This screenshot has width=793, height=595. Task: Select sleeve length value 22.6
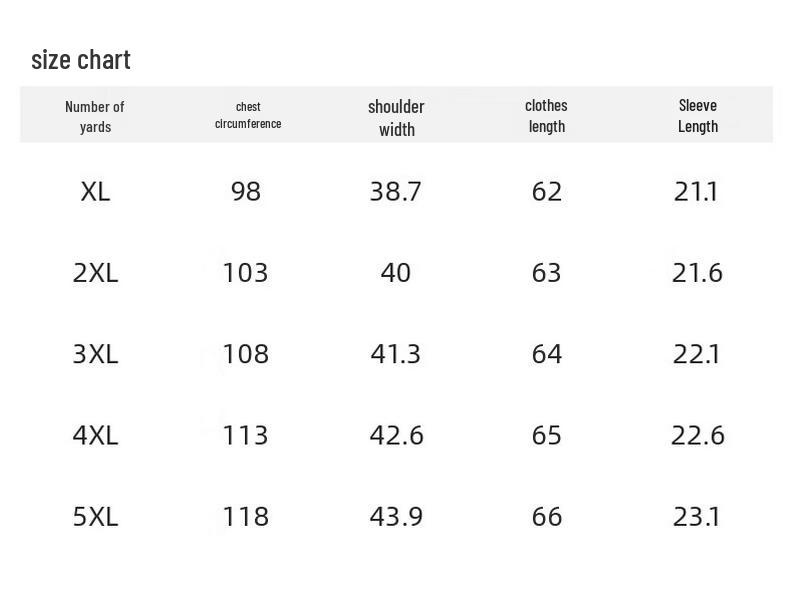pyautogui.click(x=697, y=435)
